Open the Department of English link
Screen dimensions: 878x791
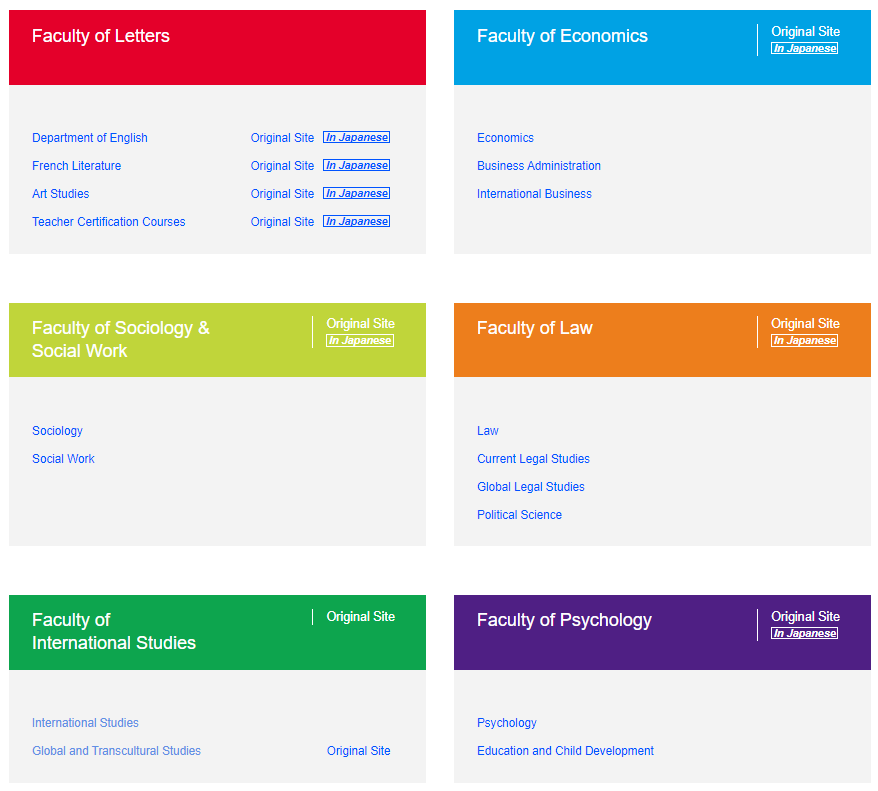pos(90,138)
